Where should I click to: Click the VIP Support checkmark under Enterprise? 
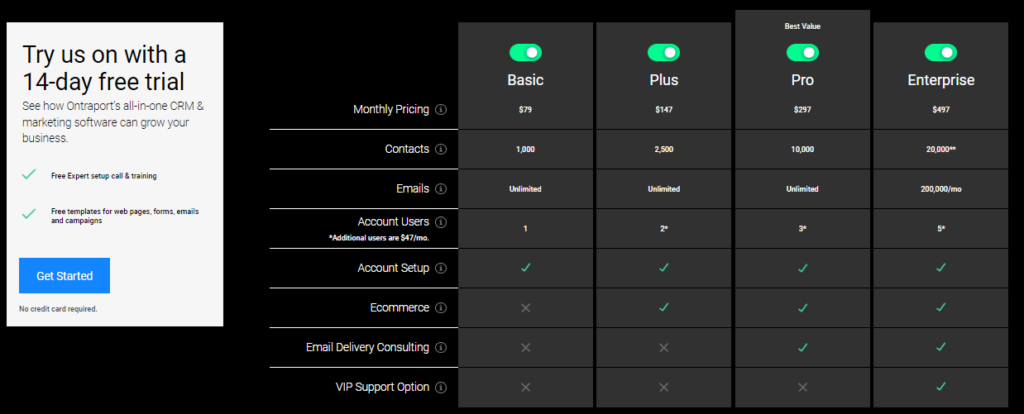point(941,387)
